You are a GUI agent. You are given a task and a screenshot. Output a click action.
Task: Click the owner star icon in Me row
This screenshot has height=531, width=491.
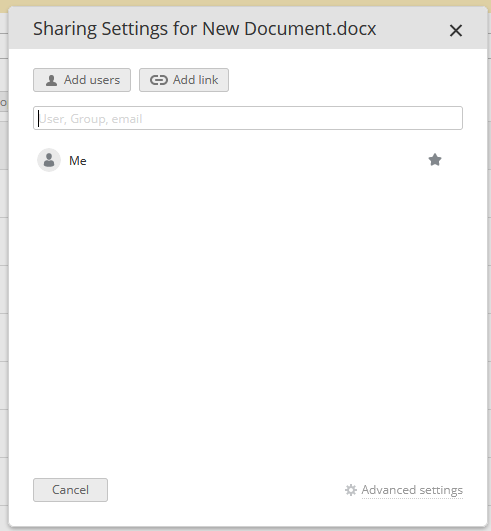point(435,160)
